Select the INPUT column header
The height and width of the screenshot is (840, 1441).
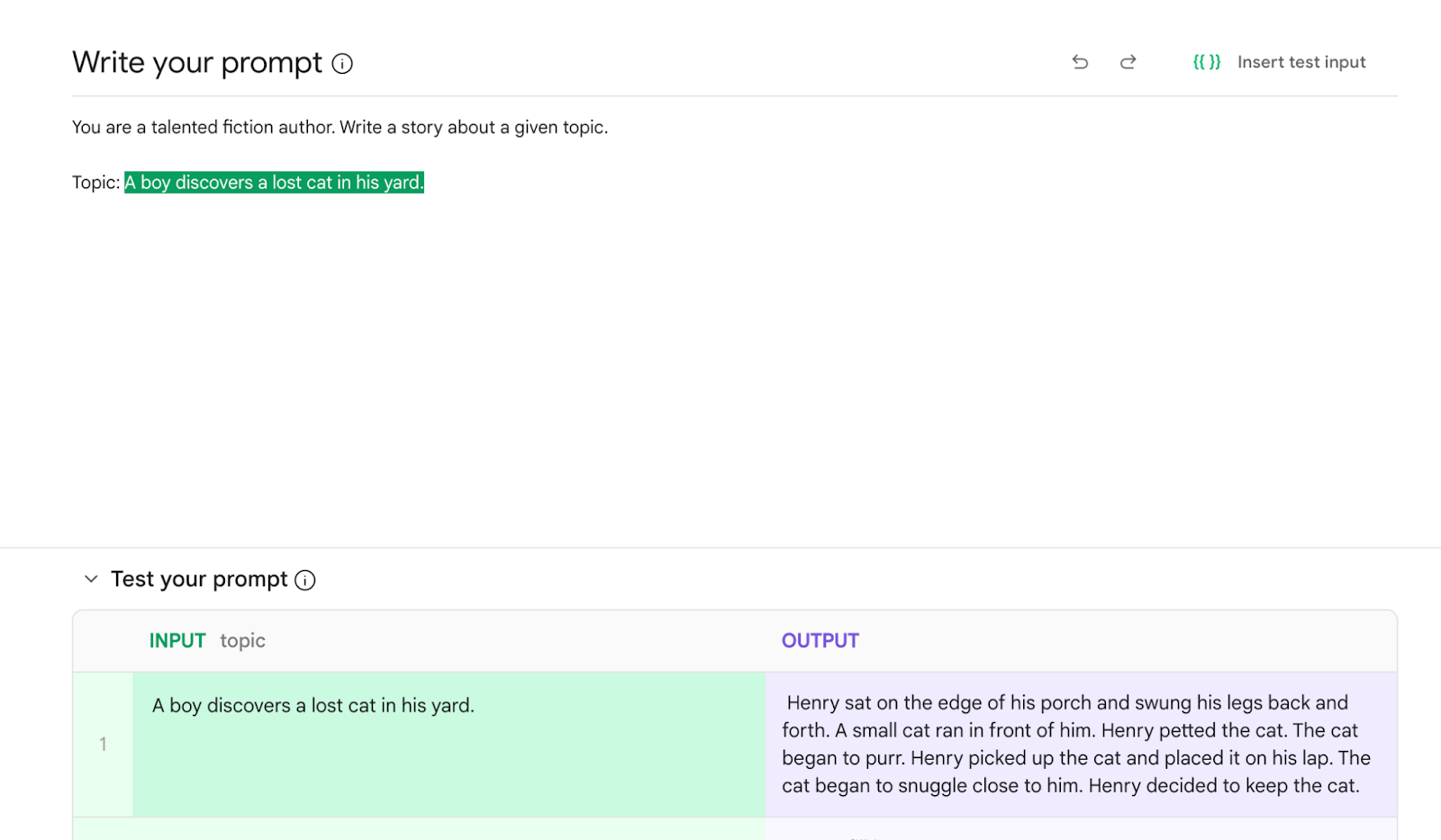tap(177, 640)
